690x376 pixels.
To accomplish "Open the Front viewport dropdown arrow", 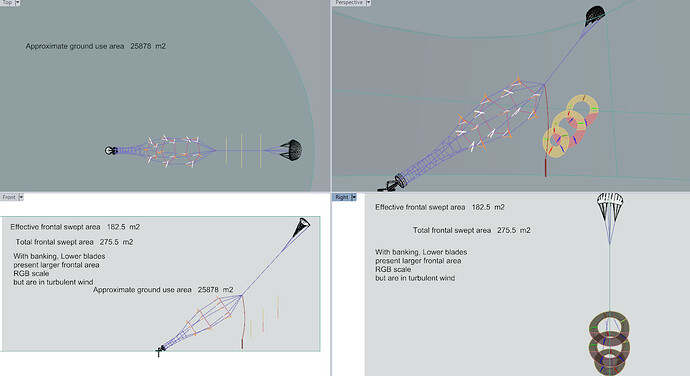I will (x=21, y=197).
